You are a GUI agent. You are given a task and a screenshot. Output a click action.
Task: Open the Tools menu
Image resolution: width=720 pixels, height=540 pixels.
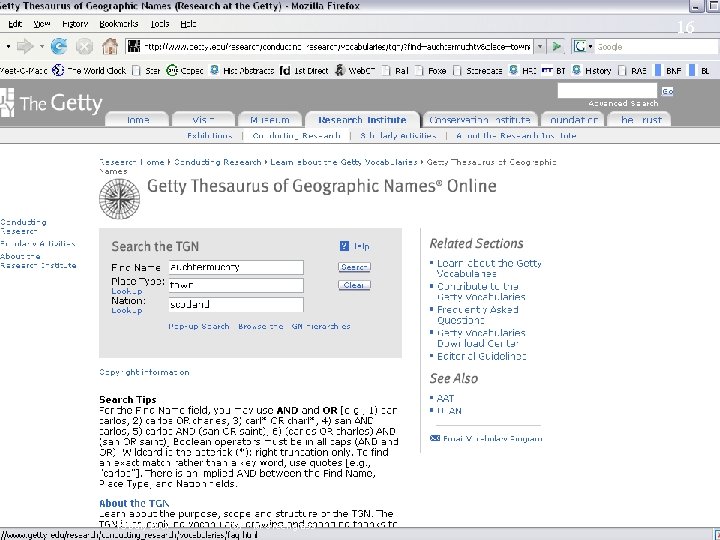pos(160,24)
